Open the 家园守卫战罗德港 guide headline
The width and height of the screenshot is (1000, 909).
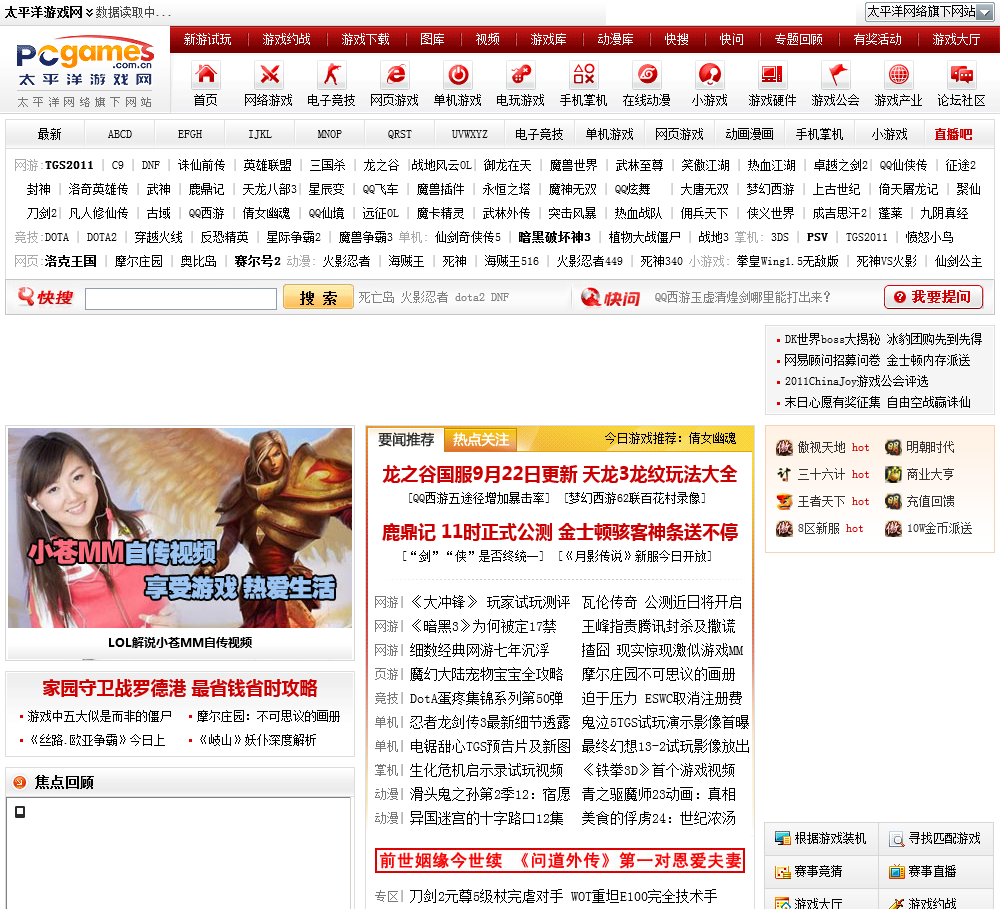(x=180, y=688)
